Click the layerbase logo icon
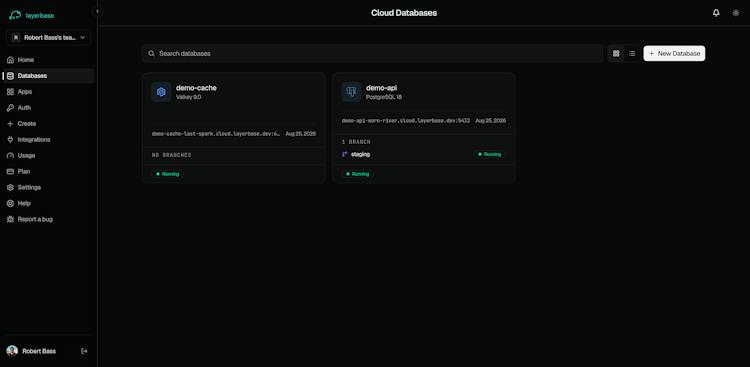750x367 pixels. click(15, 15)
